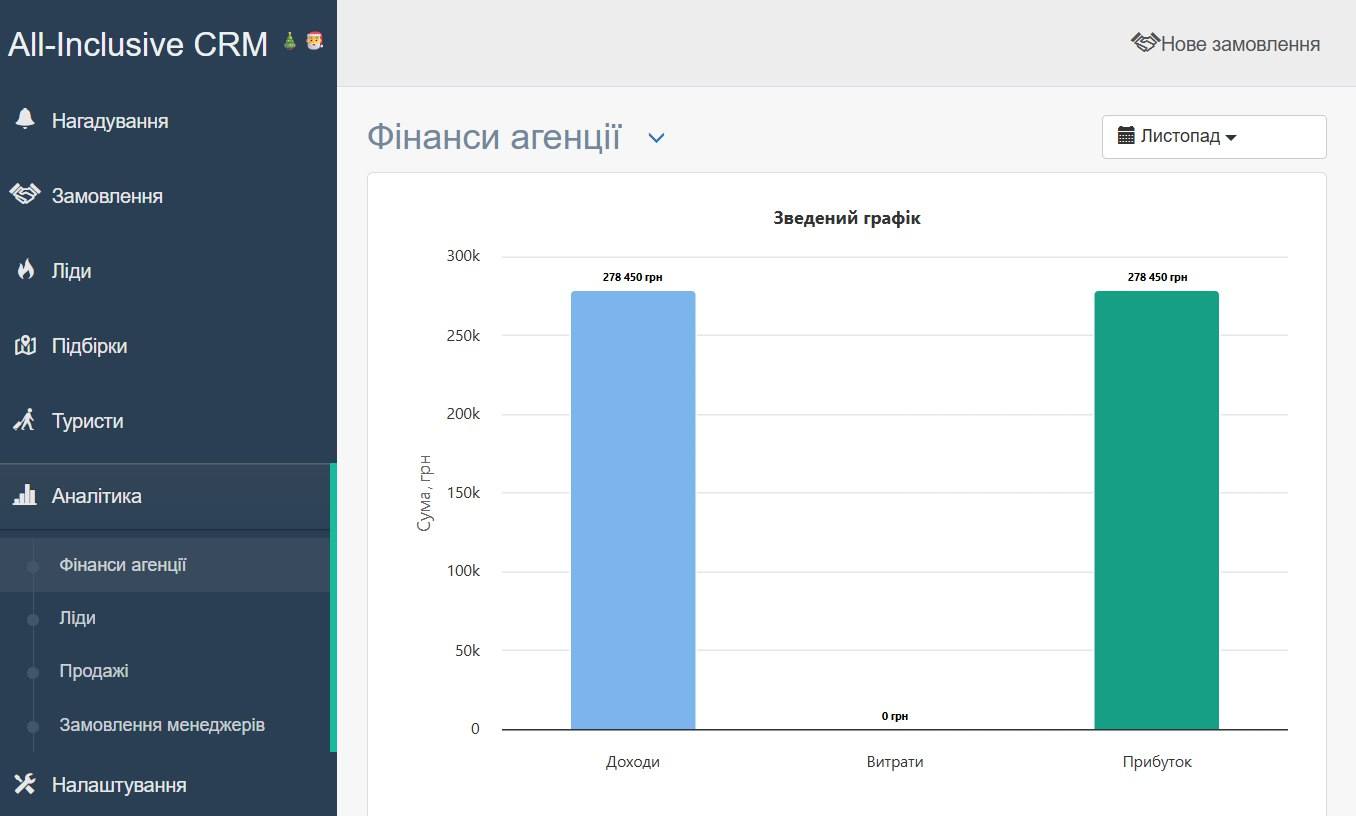Click the bar chart icon beside Аналітика

coord(25,496)
